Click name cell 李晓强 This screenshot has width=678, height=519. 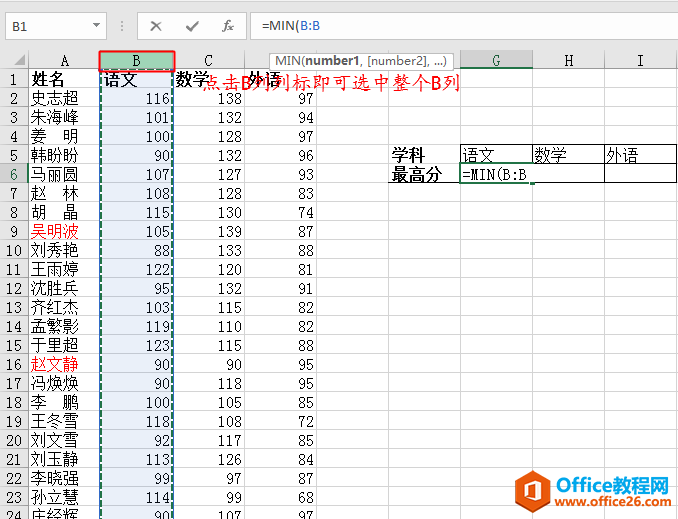tap(64, 478)
